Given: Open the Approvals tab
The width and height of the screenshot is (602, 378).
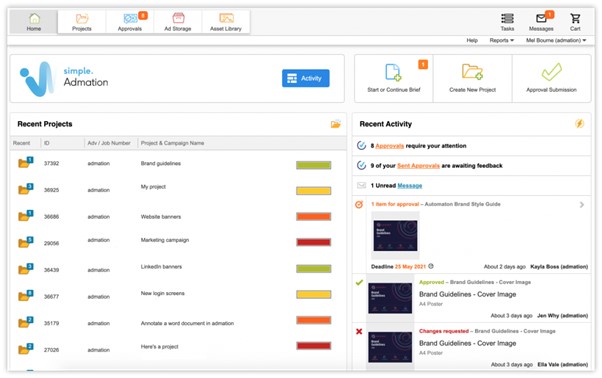Looking at the screenshot, I should pyautogui.click(x=130, y=22).
